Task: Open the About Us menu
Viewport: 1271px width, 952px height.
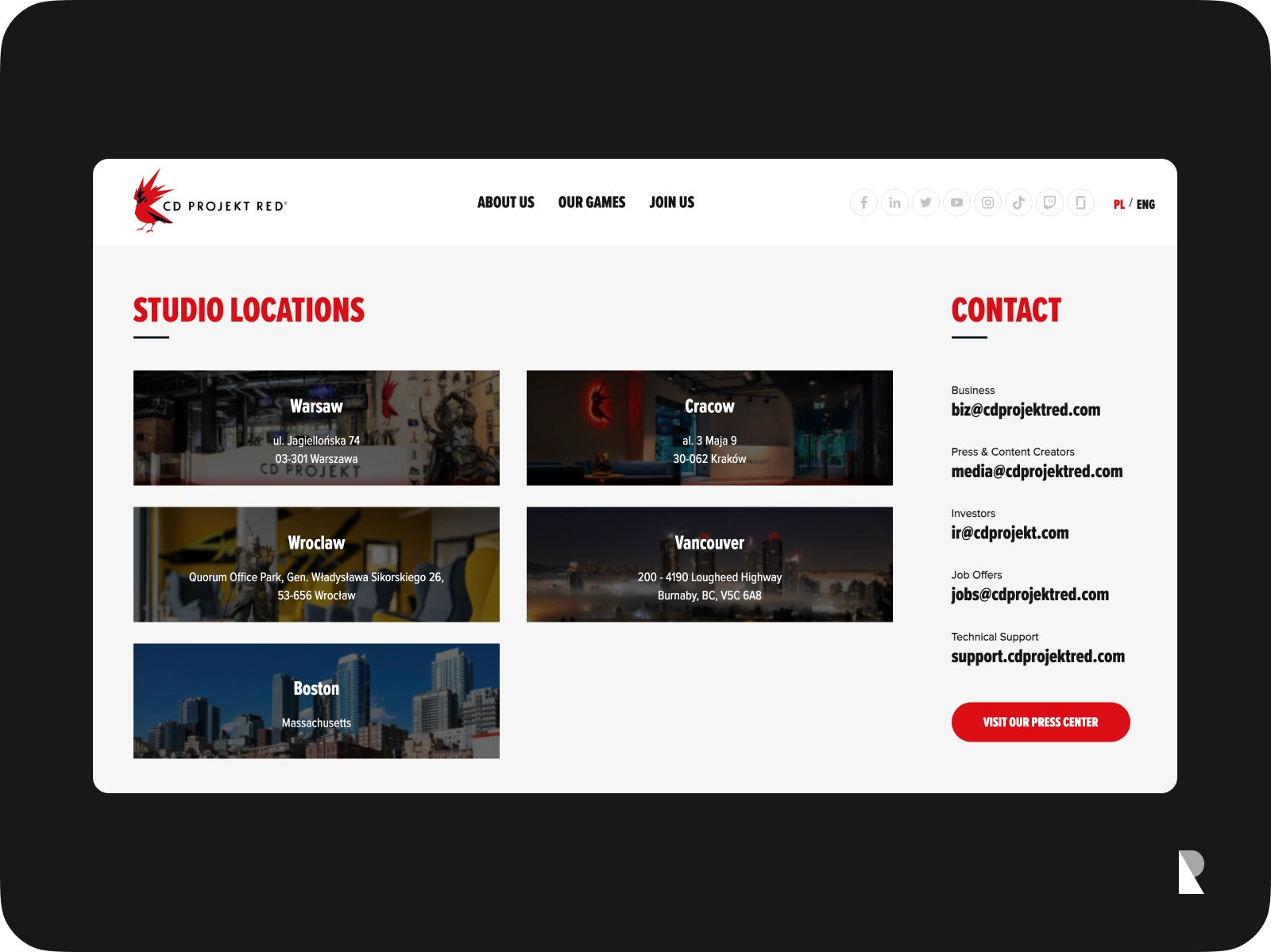Action: (506, 202)
